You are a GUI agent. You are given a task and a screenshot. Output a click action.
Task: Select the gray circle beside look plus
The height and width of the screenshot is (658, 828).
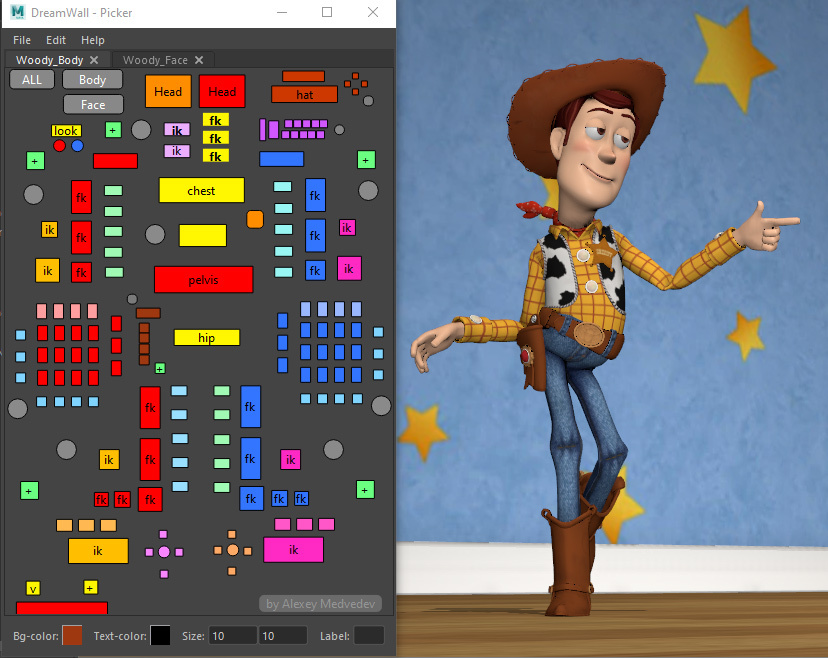[x=141, y=129]
